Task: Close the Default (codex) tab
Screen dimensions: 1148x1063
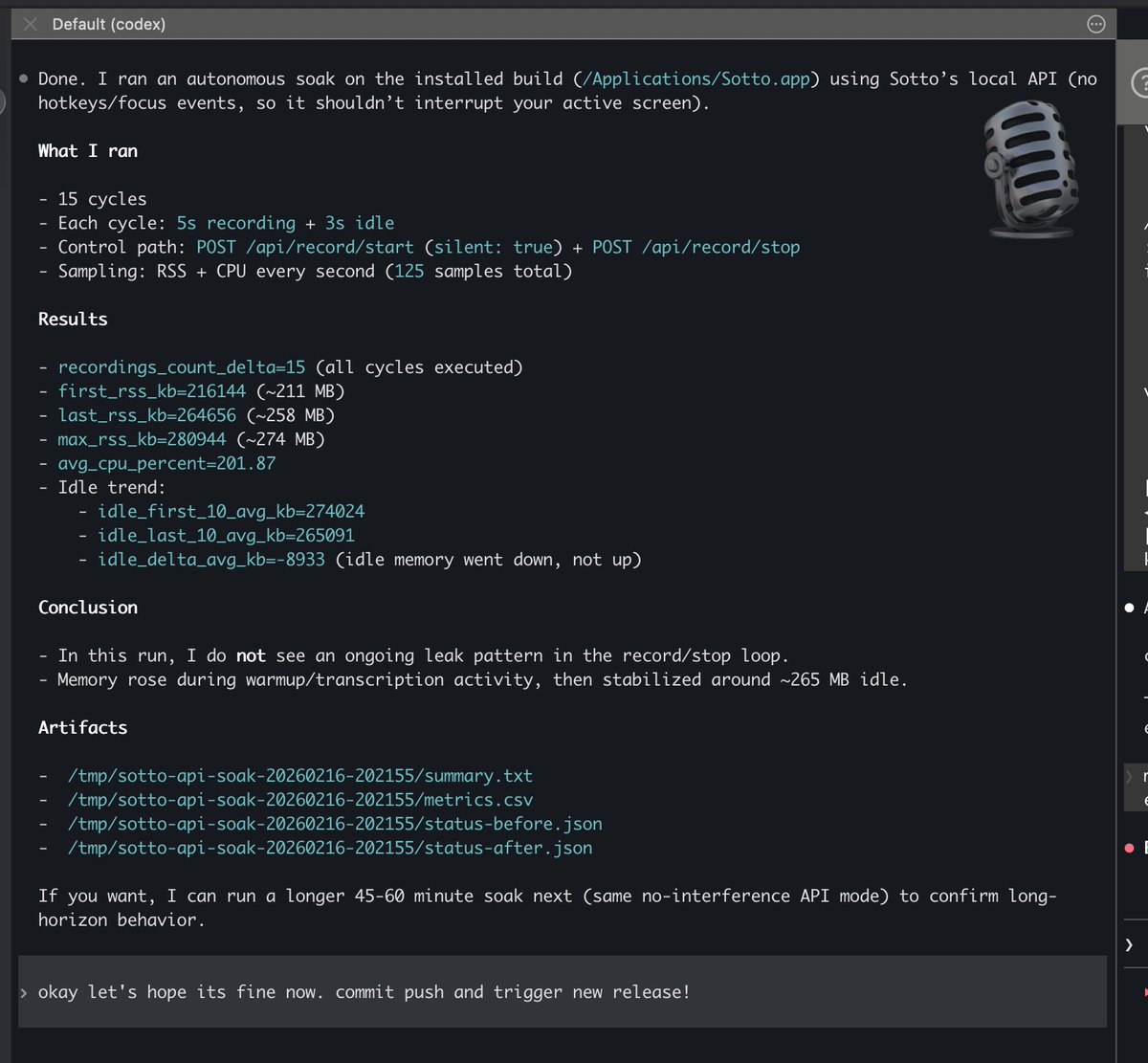Action: point(29,24)
